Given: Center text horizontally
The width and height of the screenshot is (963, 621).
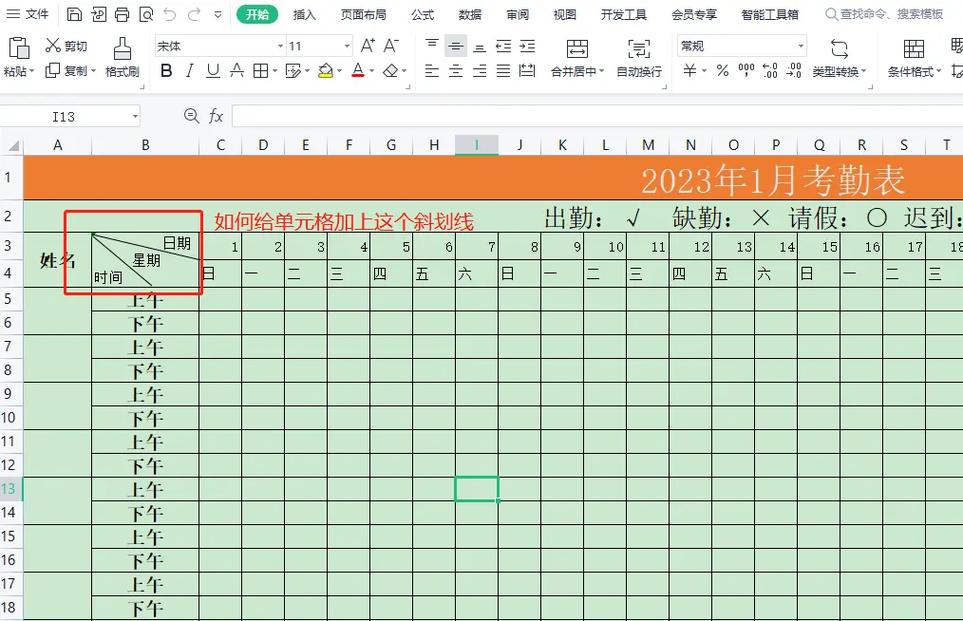Looking at the screenshot, I should click(x=456, y=71).
